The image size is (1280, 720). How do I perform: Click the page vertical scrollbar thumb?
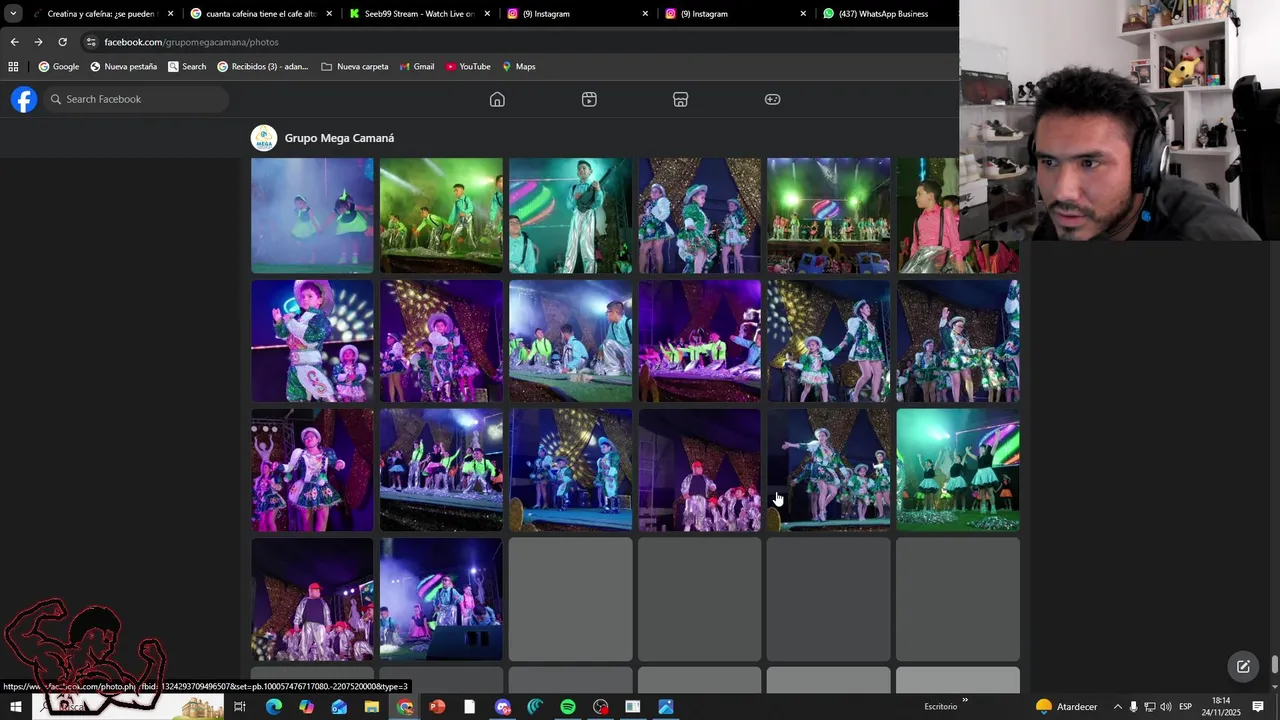click(1275, 665)
